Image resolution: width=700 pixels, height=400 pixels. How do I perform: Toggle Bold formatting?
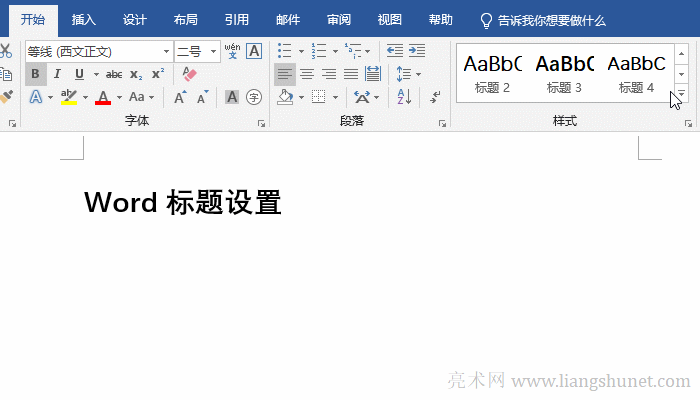[x=35, y=74]
